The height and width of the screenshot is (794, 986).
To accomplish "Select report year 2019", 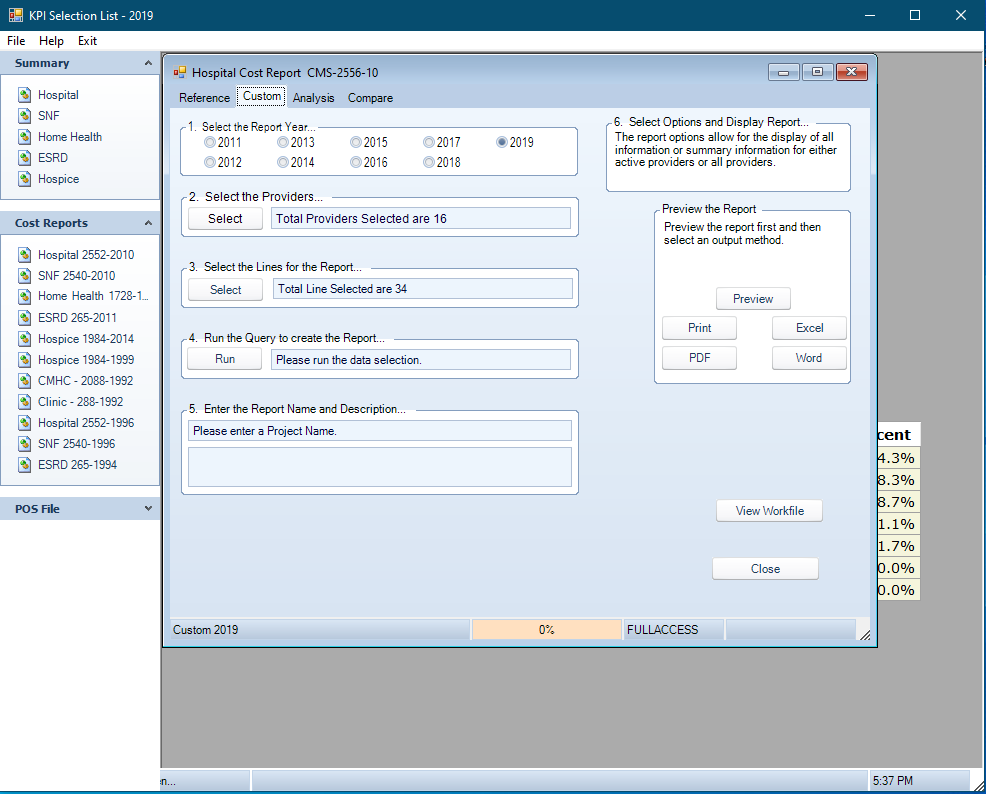I will click(514, 142).
